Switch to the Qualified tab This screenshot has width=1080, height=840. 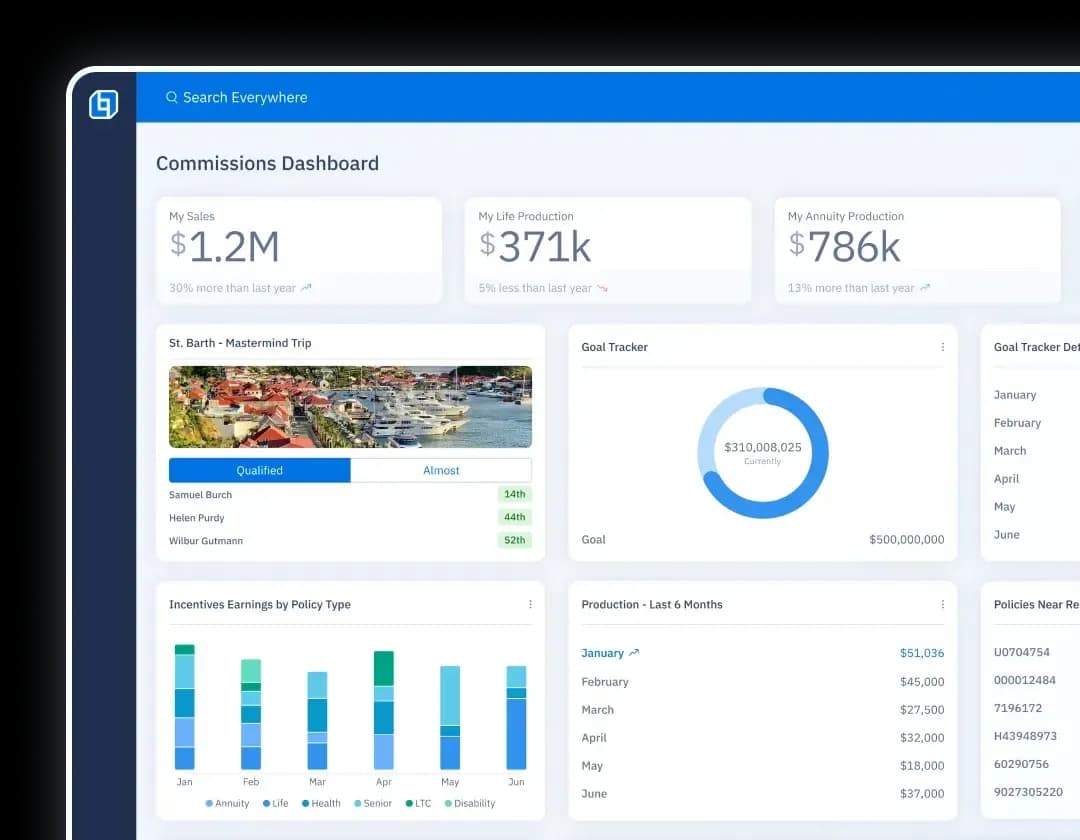point(259,470)
